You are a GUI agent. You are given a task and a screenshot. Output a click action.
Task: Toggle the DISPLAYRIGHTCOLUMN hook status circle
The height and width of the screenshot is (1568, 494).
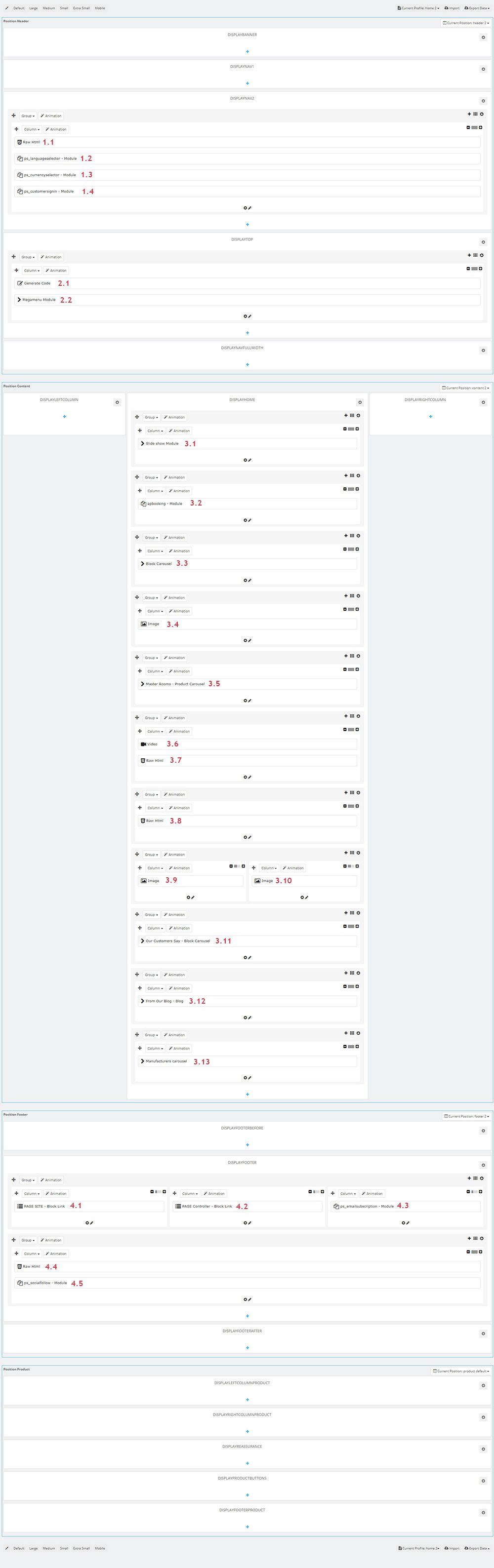pyautogui.click(x=484, y=402)
